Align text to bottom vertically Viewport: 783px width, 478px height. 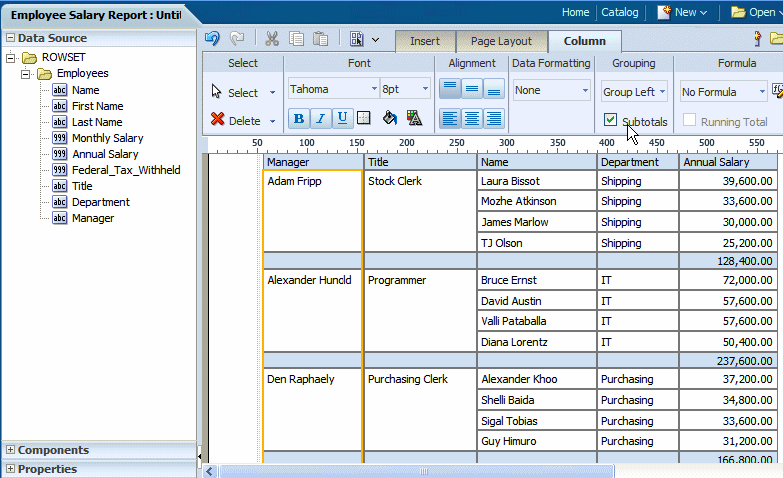pyautogui.click(x=493, y=89)
